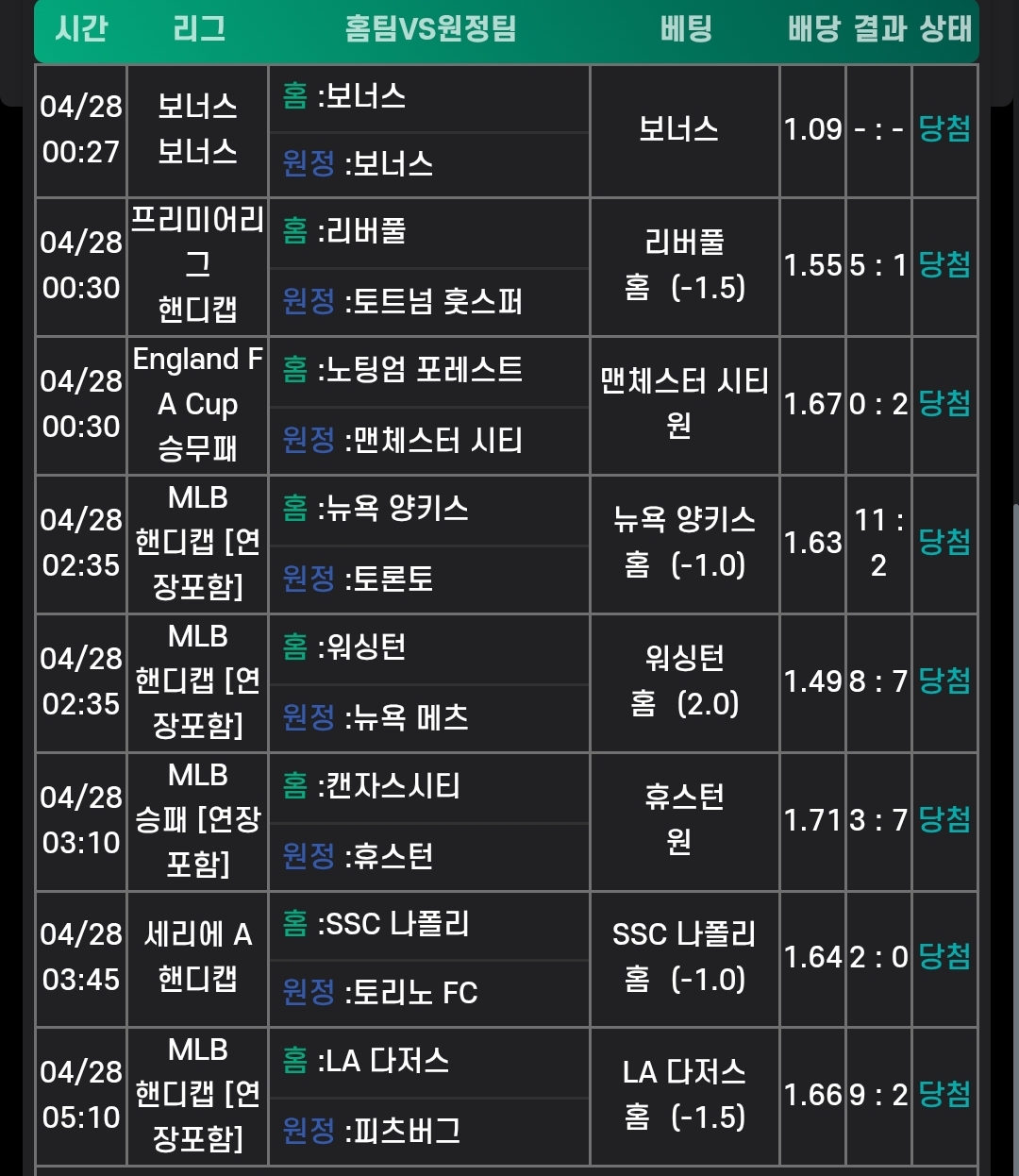Select away team 토트넘 훗스퍼
The width and height of the screenshot is (1019, 1176).
[x=432, y=301]
